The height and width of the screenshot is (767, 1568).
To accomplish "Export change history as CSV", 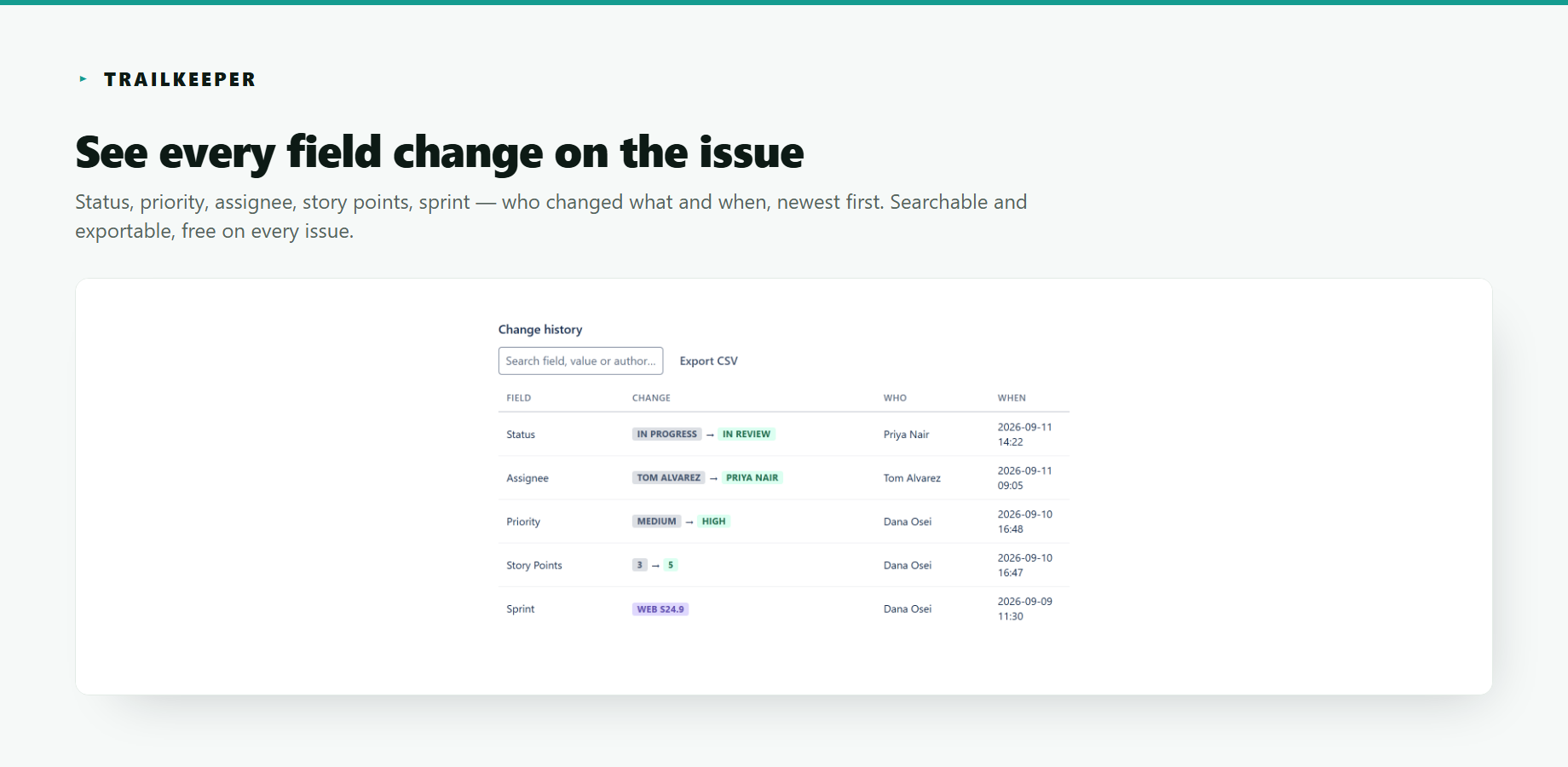I will (x=708, y=360).
